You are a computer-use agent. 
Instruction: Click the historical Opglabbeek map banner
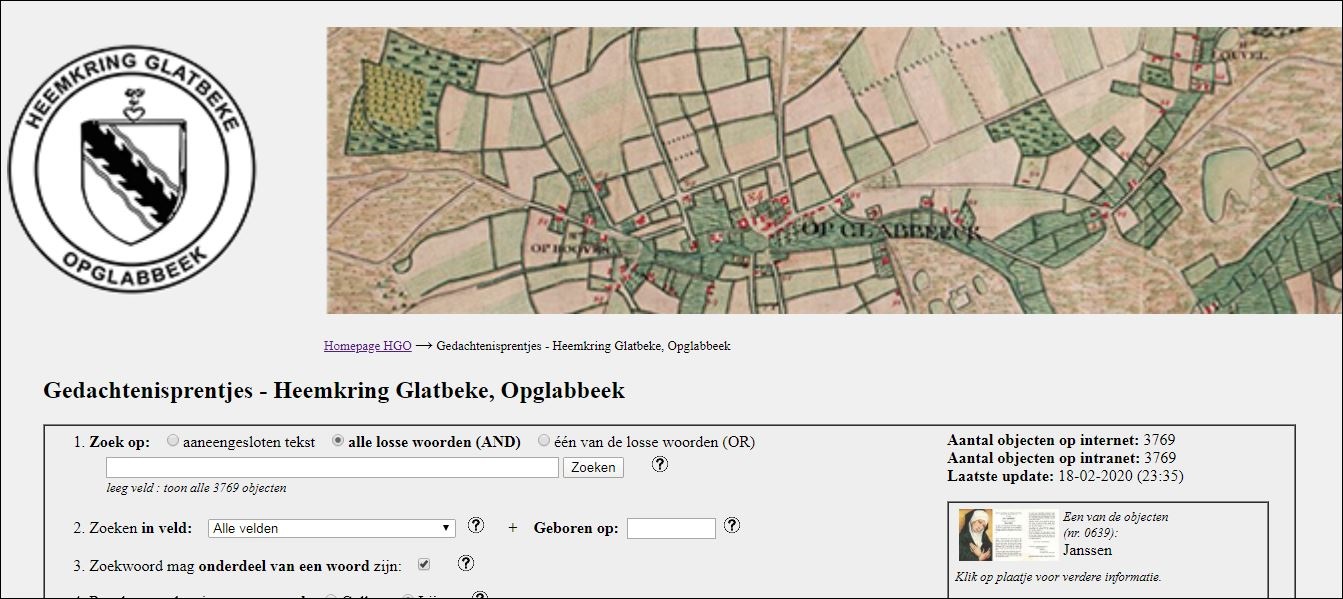tap(834, 170)
